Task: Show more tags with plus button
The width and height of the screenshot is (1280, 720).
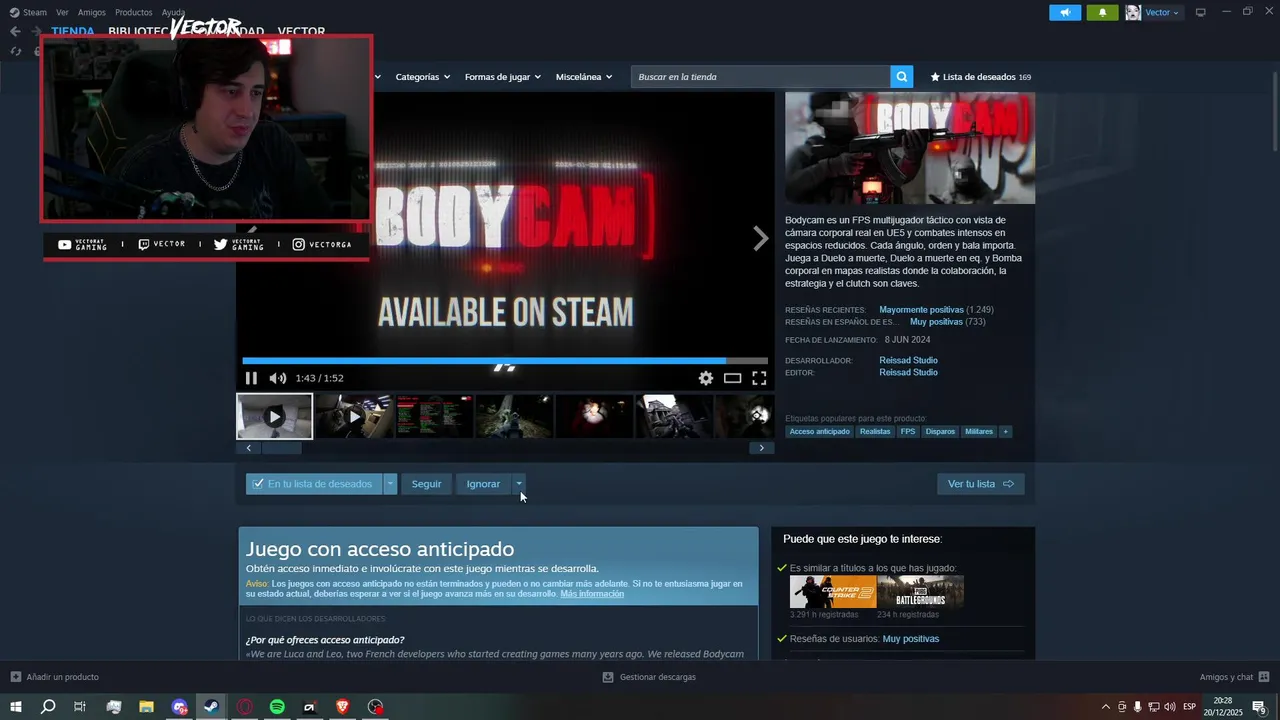Action: tap(1005, 432)
